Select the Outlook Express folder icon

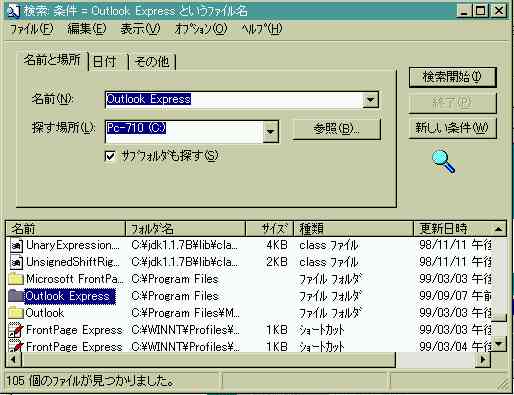[16, 296]
